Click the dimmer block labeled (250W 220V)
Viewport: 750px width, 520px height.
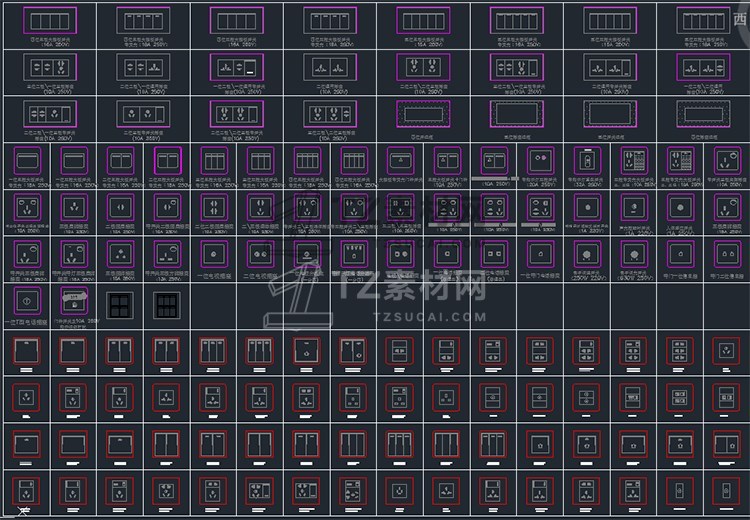[587, 254]
